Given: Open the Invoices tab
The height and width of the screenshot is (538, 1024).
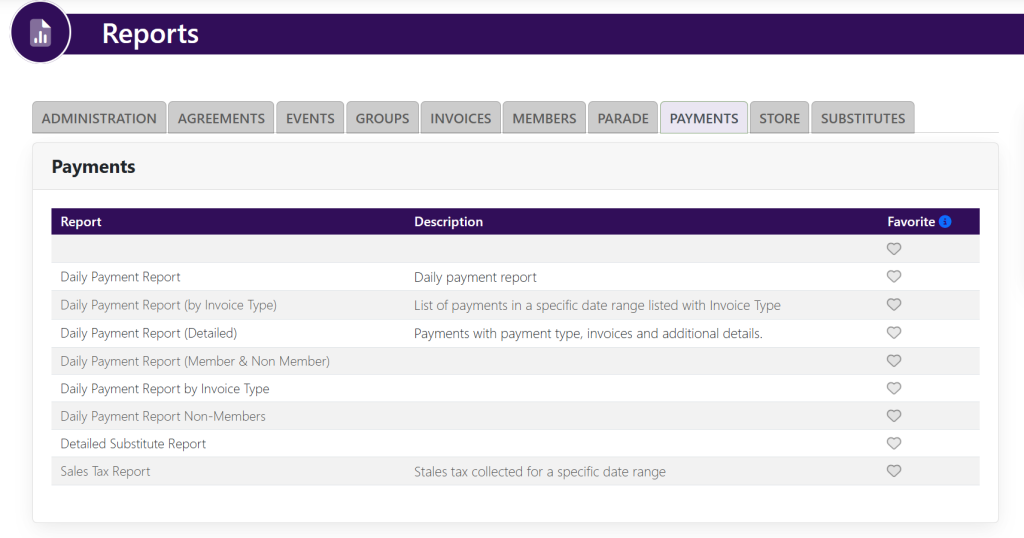Looking at the screenshot, I should tap(460, 118).
